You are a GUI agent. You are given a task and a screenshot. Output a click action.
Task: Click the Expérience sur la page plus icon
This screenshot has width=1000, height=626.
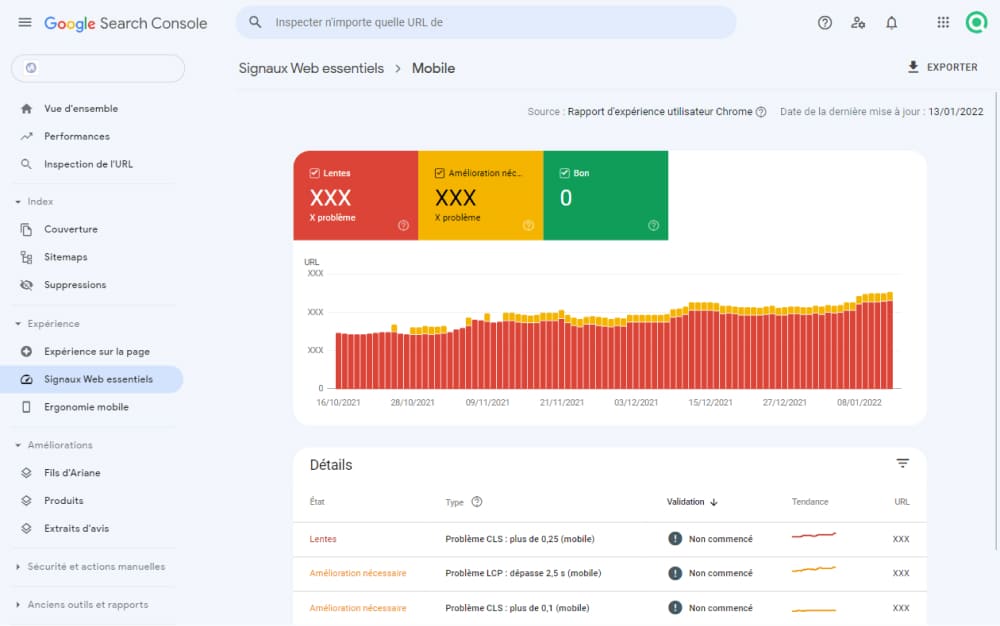tap(26, 351)
